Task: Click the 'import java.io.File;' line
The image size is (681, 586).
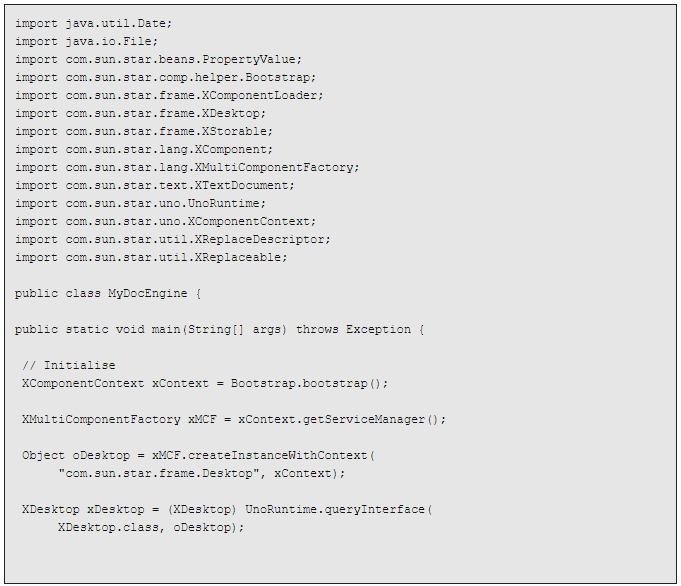Action: (x=86, y=41)
